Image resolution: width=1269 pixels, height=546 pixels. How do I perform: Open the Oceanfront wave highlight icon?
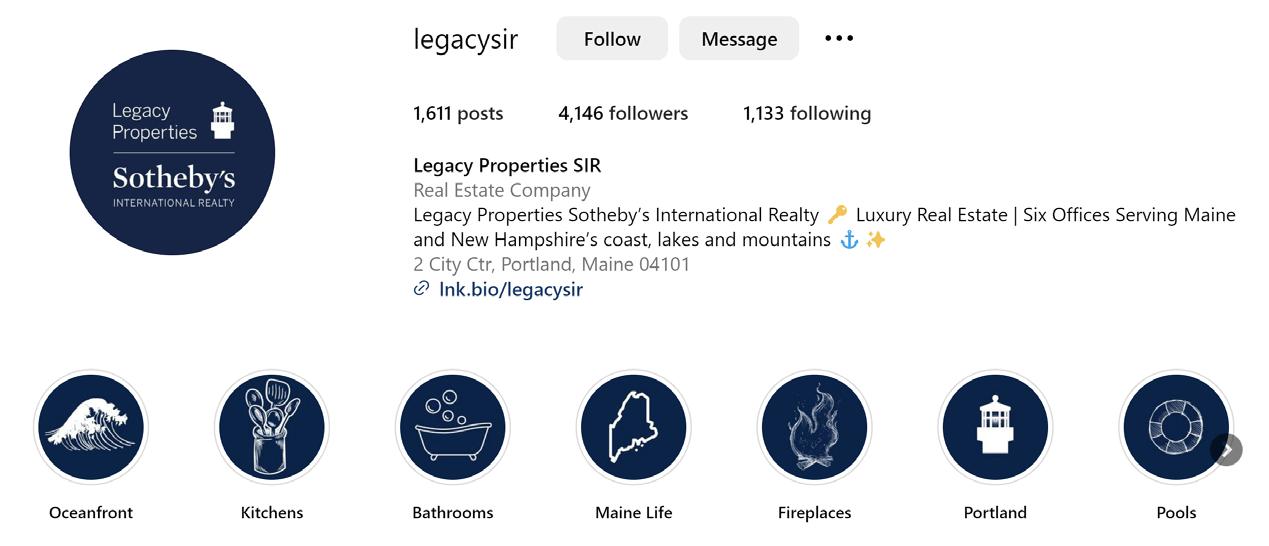(x=91, y=428)
